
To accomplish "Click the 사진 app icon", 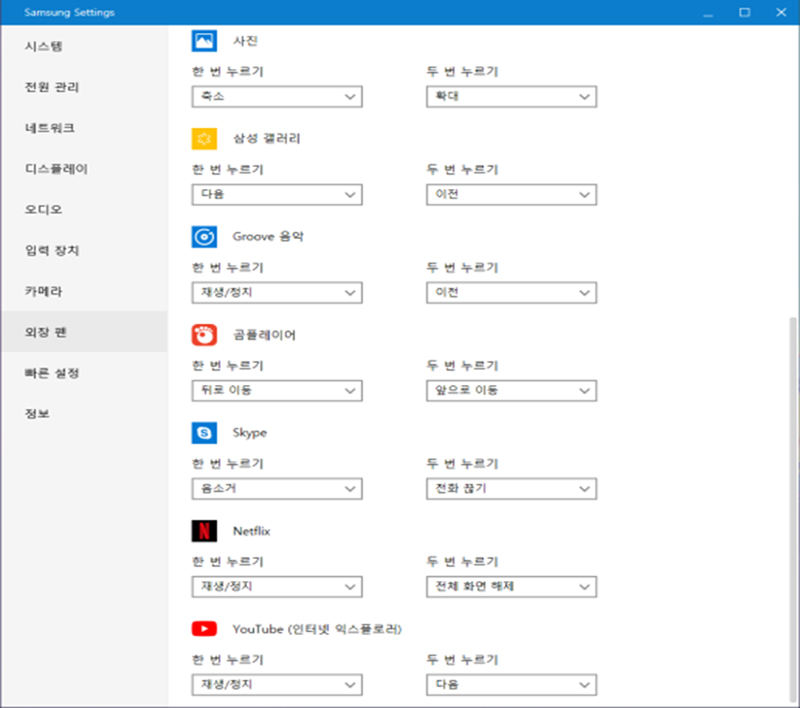I will (202, 40).
